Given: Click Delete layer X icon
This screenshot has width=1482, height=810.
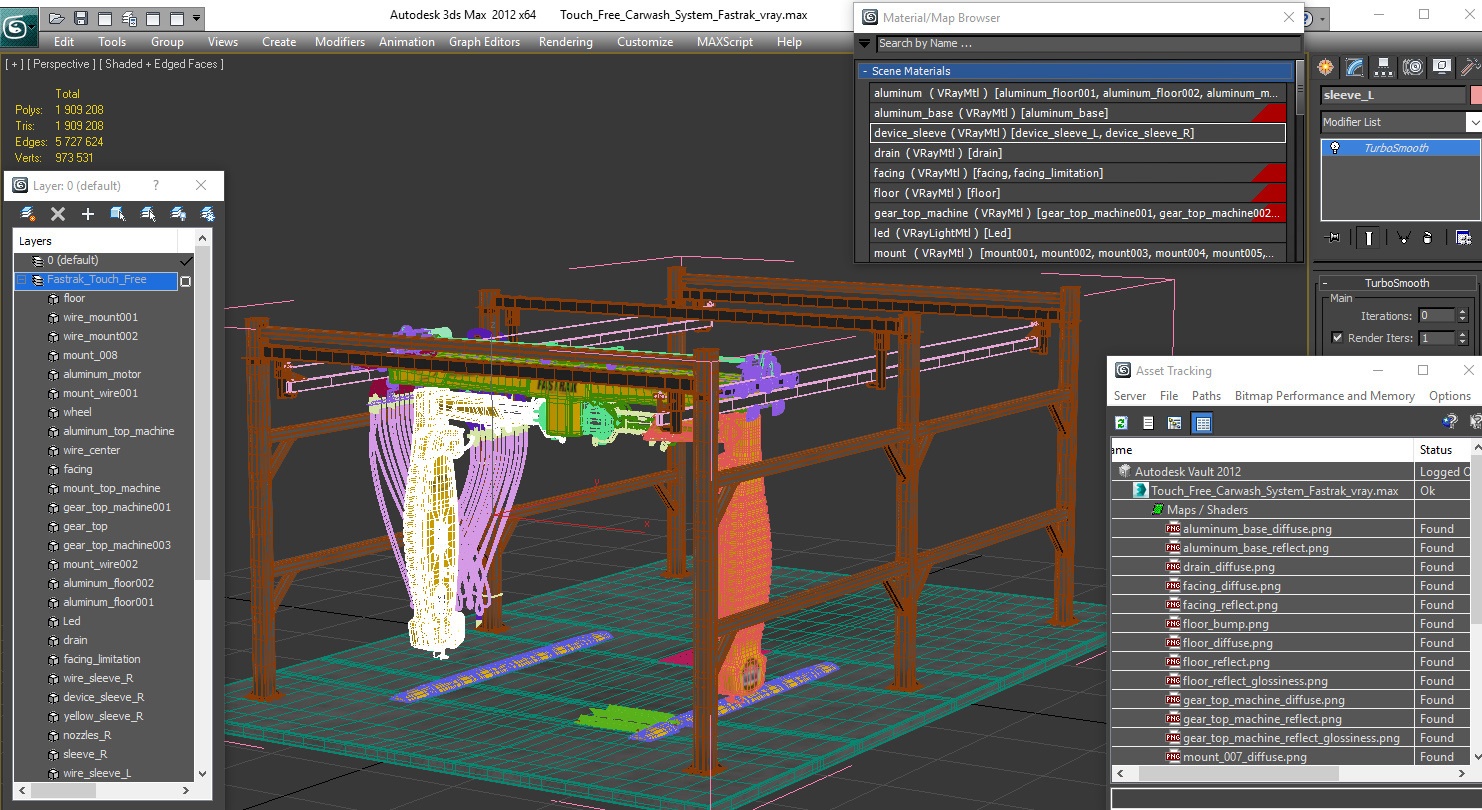Looking at the screenshot, I should 58,214.
